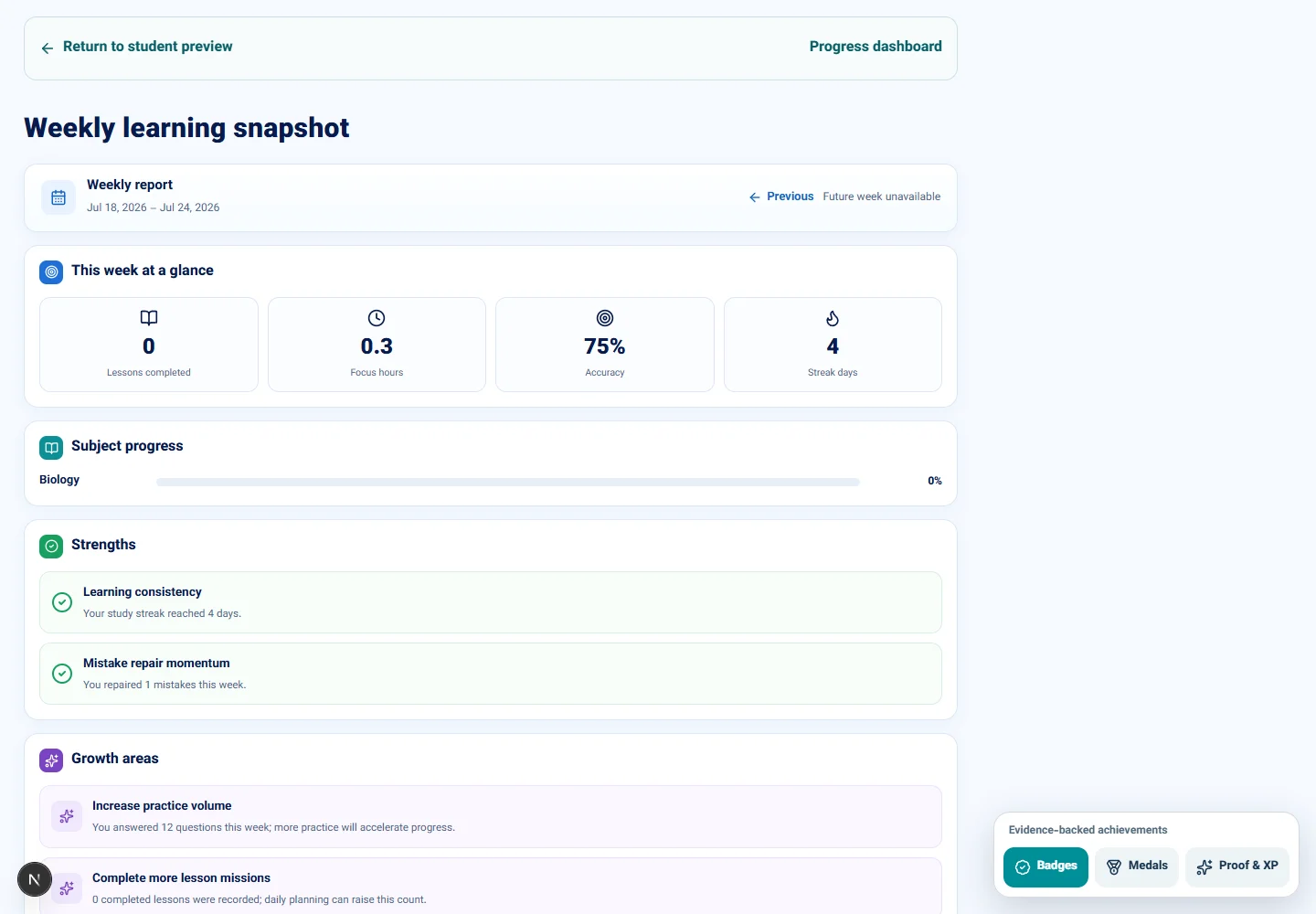Return to student preview
Screen dimensions: 1316x914
(137, 47)
